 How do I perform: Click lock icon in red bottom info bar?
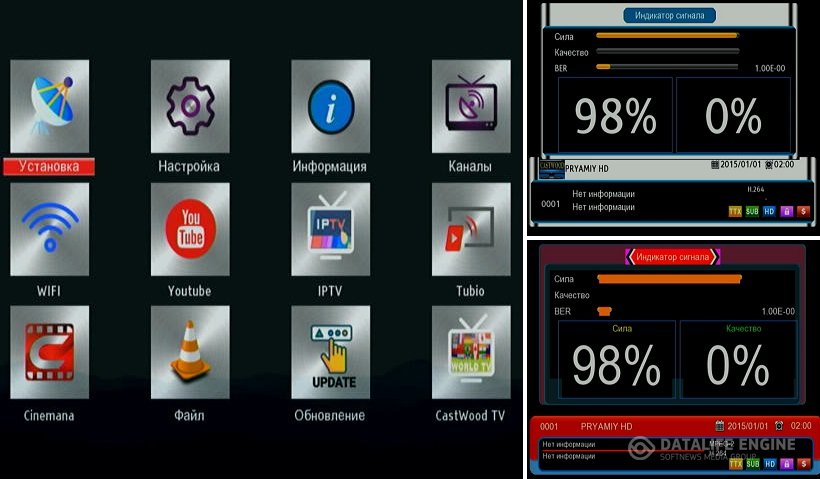[x=787, y=463]
